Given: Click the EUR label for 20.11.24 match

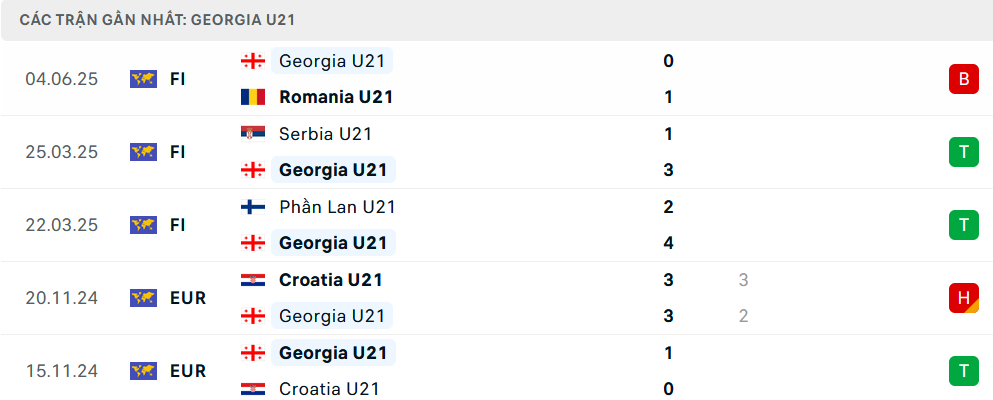Looking at the screenshot, I should [188, 298].
